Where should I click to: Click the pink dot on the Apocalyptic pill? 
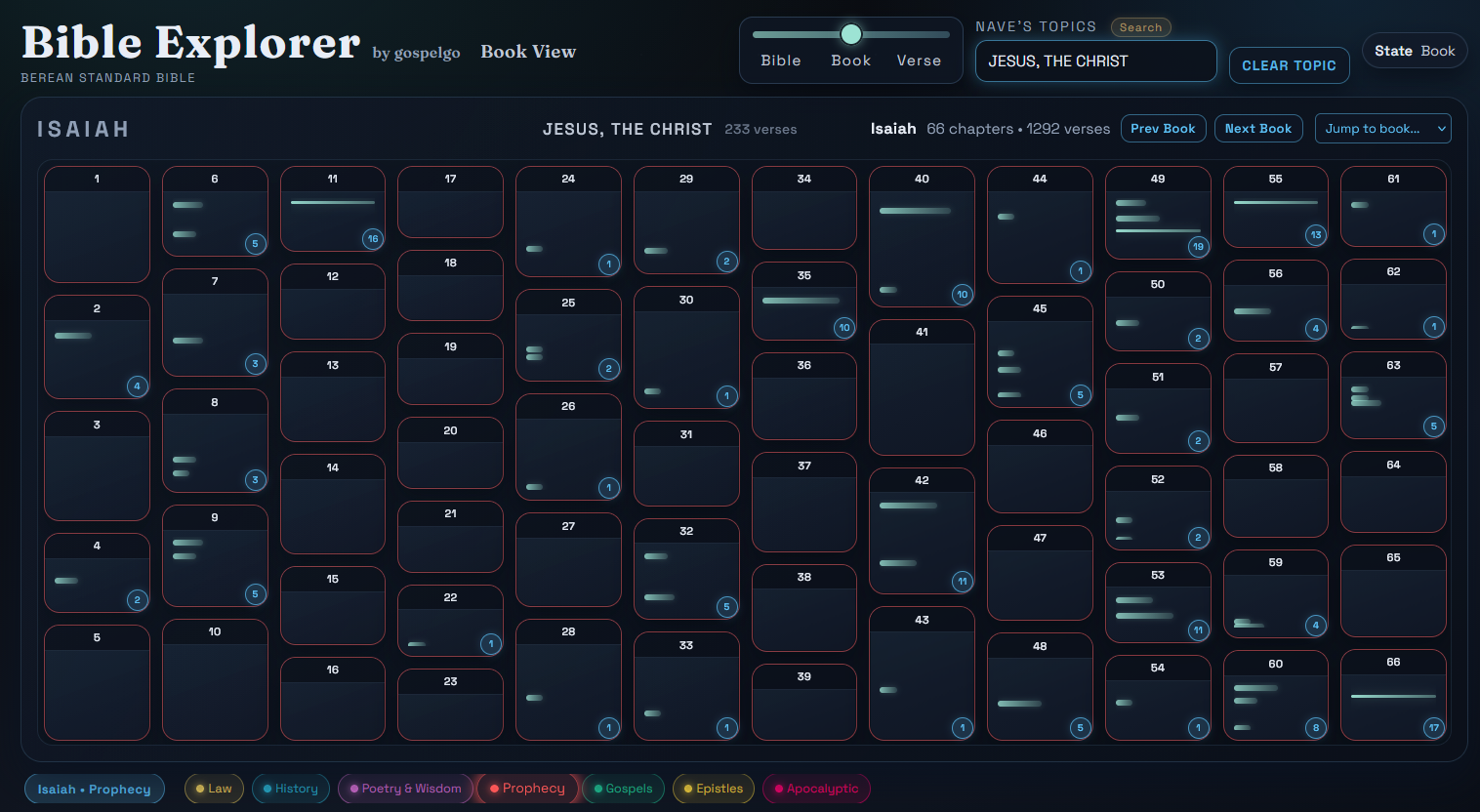[x=778, y=788]
